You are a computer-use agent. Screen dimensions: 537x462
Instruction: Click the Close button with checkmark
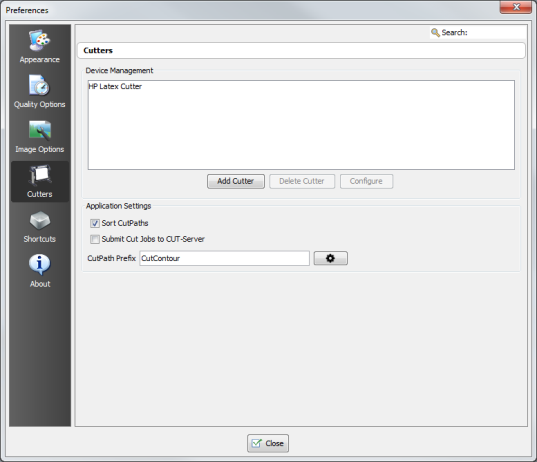point(268,443)
